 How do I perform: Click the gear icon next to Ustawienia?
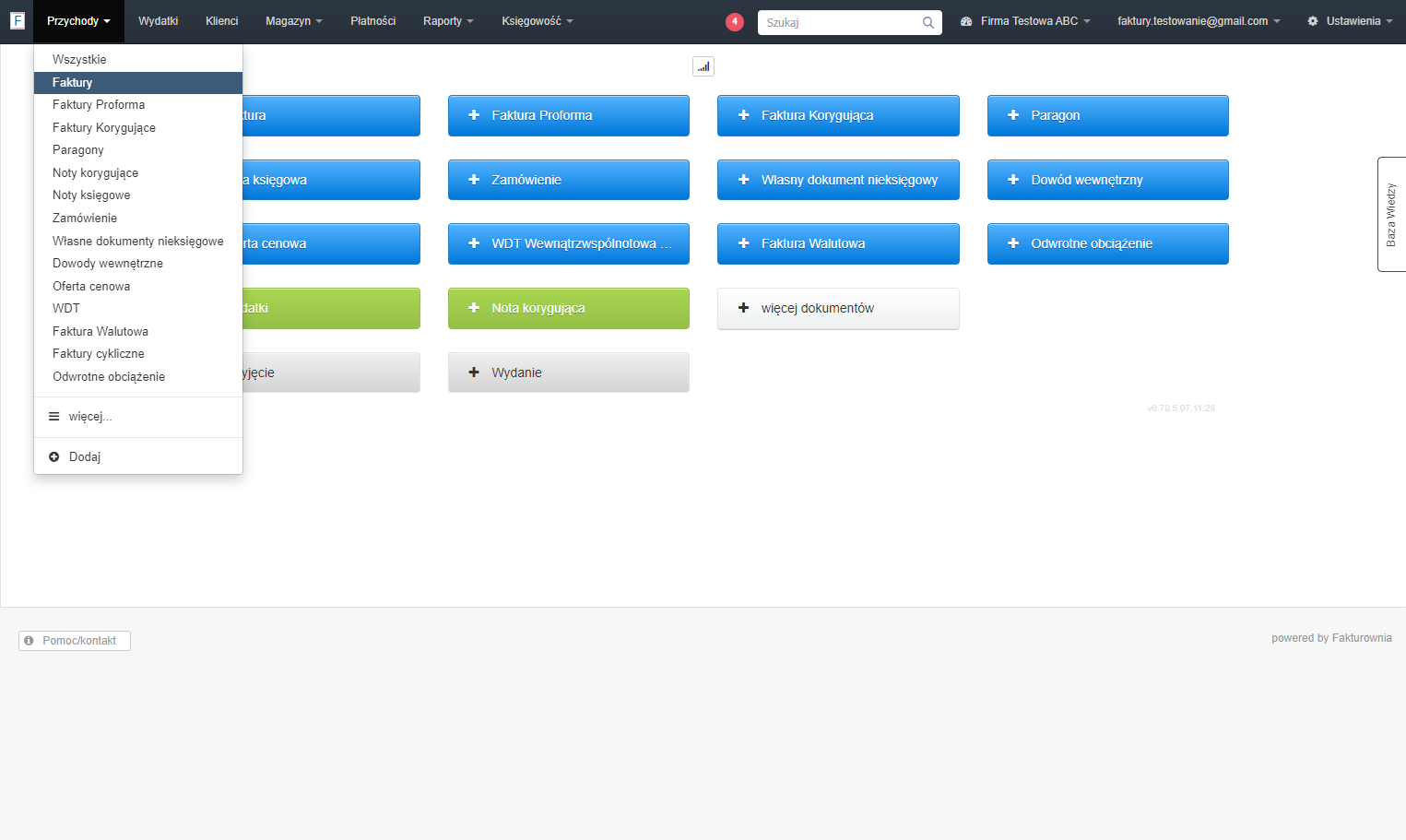coord(1313,21)
